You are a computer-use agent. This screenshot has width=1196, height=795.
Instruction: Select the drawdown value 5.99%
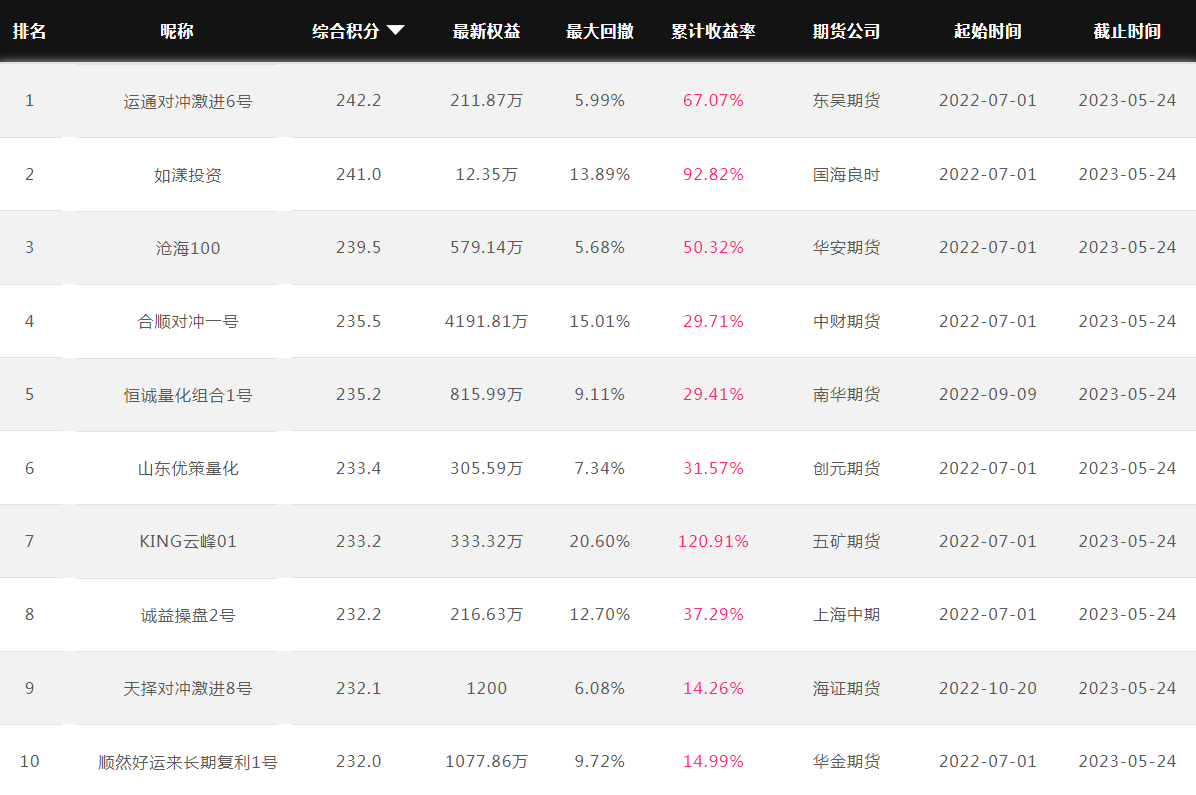[600, 101]
